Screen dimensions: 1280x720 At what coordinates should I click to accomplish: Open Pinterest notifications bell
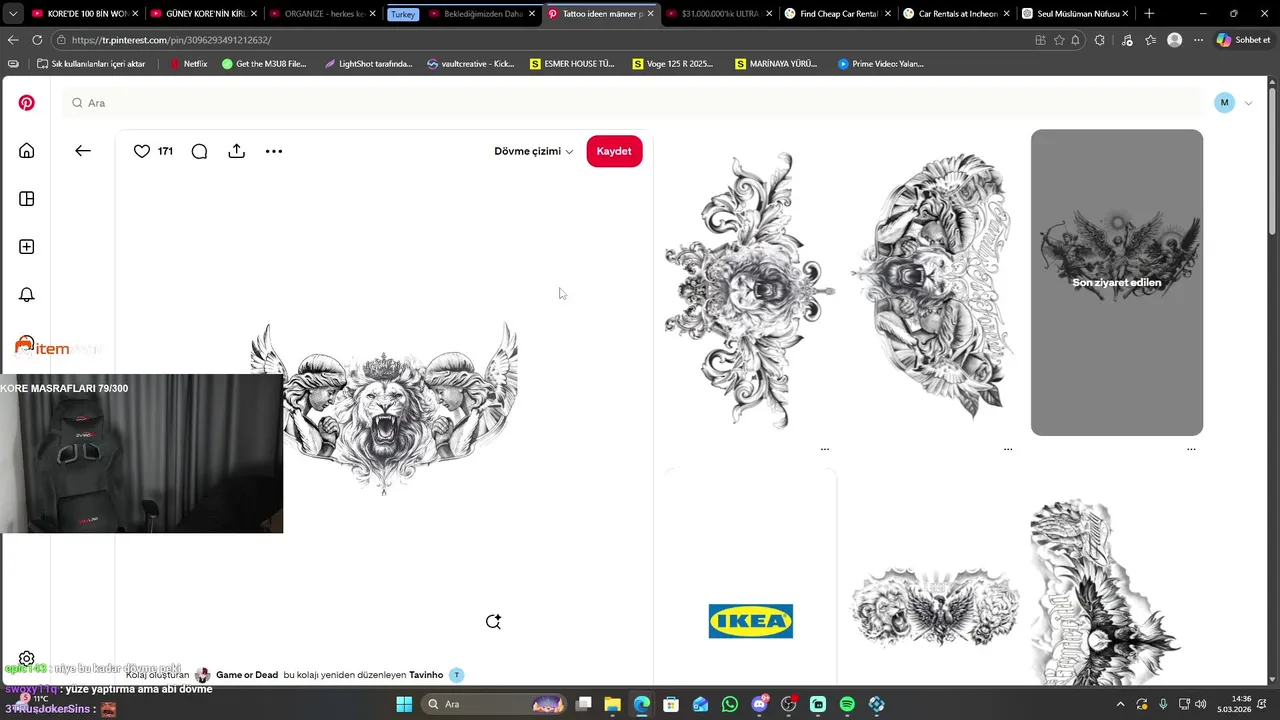click(27, 295)
